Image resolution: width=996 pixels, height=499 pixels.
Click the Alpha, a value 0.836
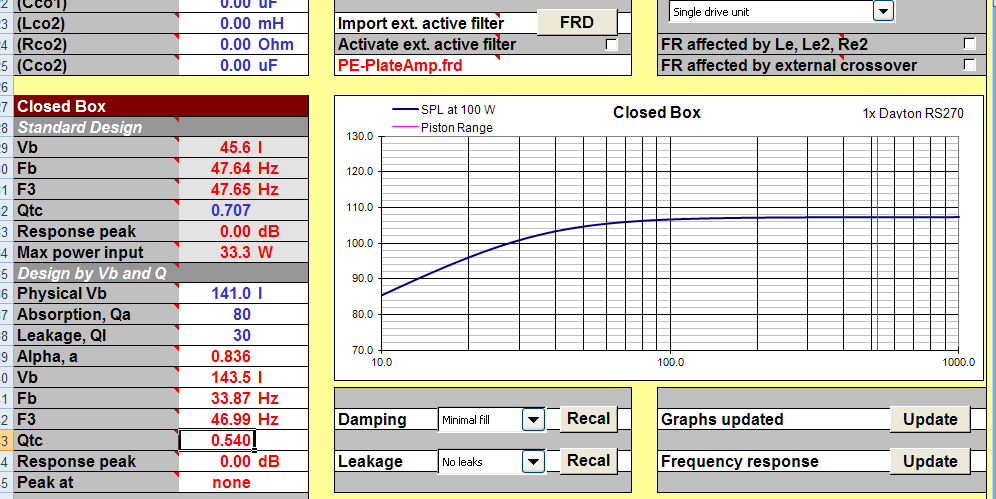pos(243,357)
